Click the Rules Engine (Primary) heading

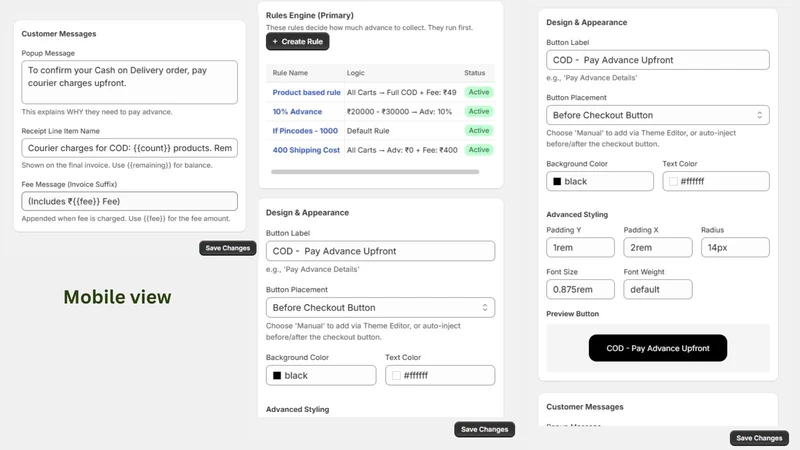click(x=310, y=15)
